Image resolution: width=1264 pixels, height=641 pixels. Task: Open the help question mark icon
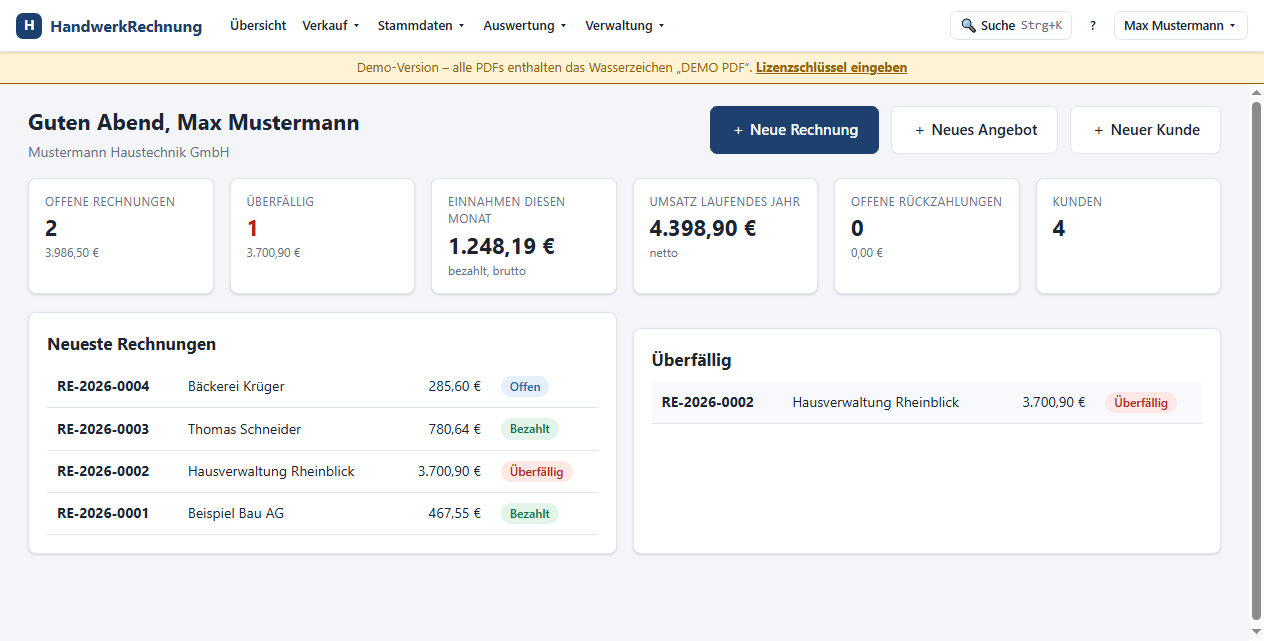(x=1093, y=26)
